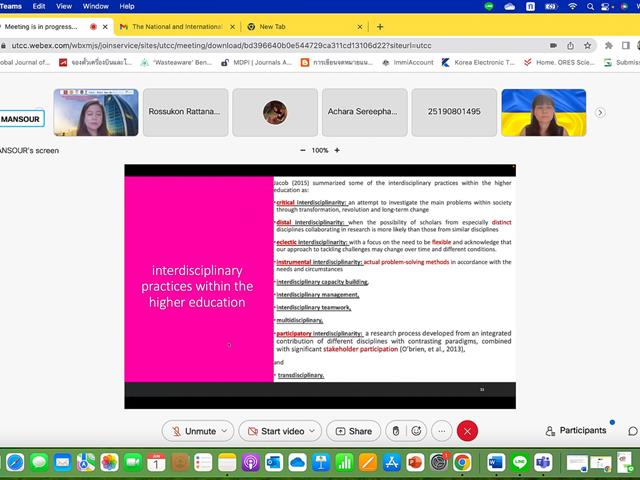The image size is (640, 480).
Task: Open the Window menu
Action: [96, 6]
